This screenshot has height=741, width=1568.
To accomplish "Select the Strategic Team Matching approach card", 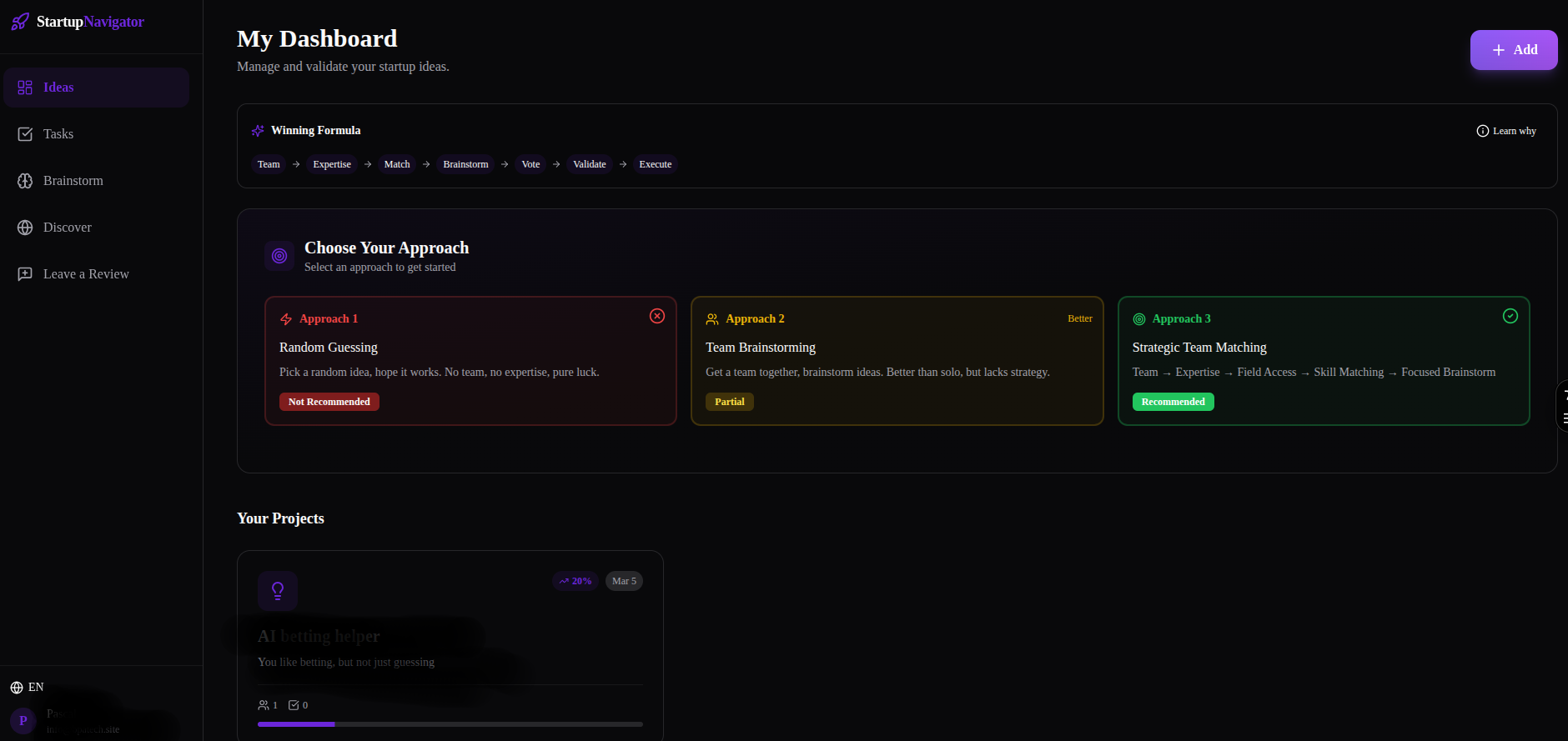I will tap(1323, 360).
